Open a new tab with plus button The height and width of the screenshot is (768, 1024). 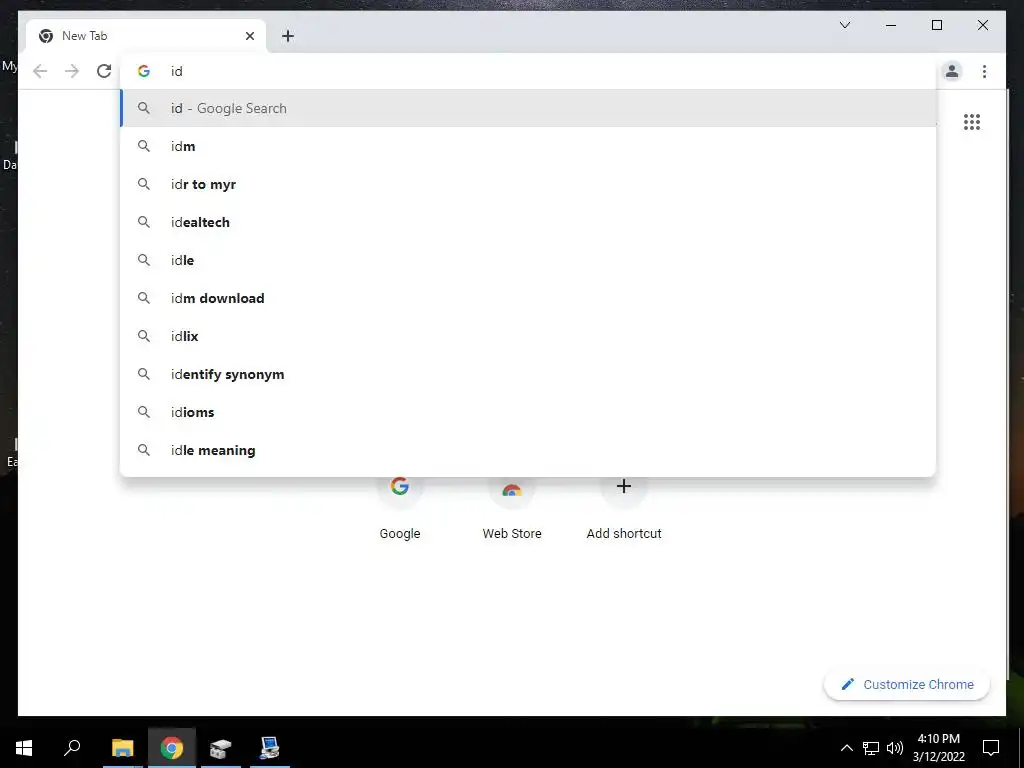[288, 36]
